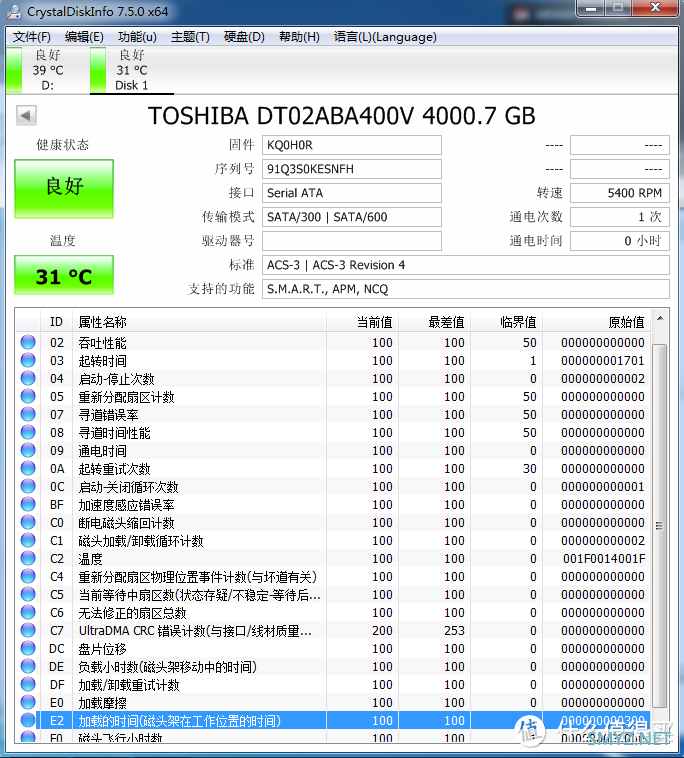Click the attribute list vertical scrollbar thumb
This screenshot has width=684, height=758.
coord(660,525)
